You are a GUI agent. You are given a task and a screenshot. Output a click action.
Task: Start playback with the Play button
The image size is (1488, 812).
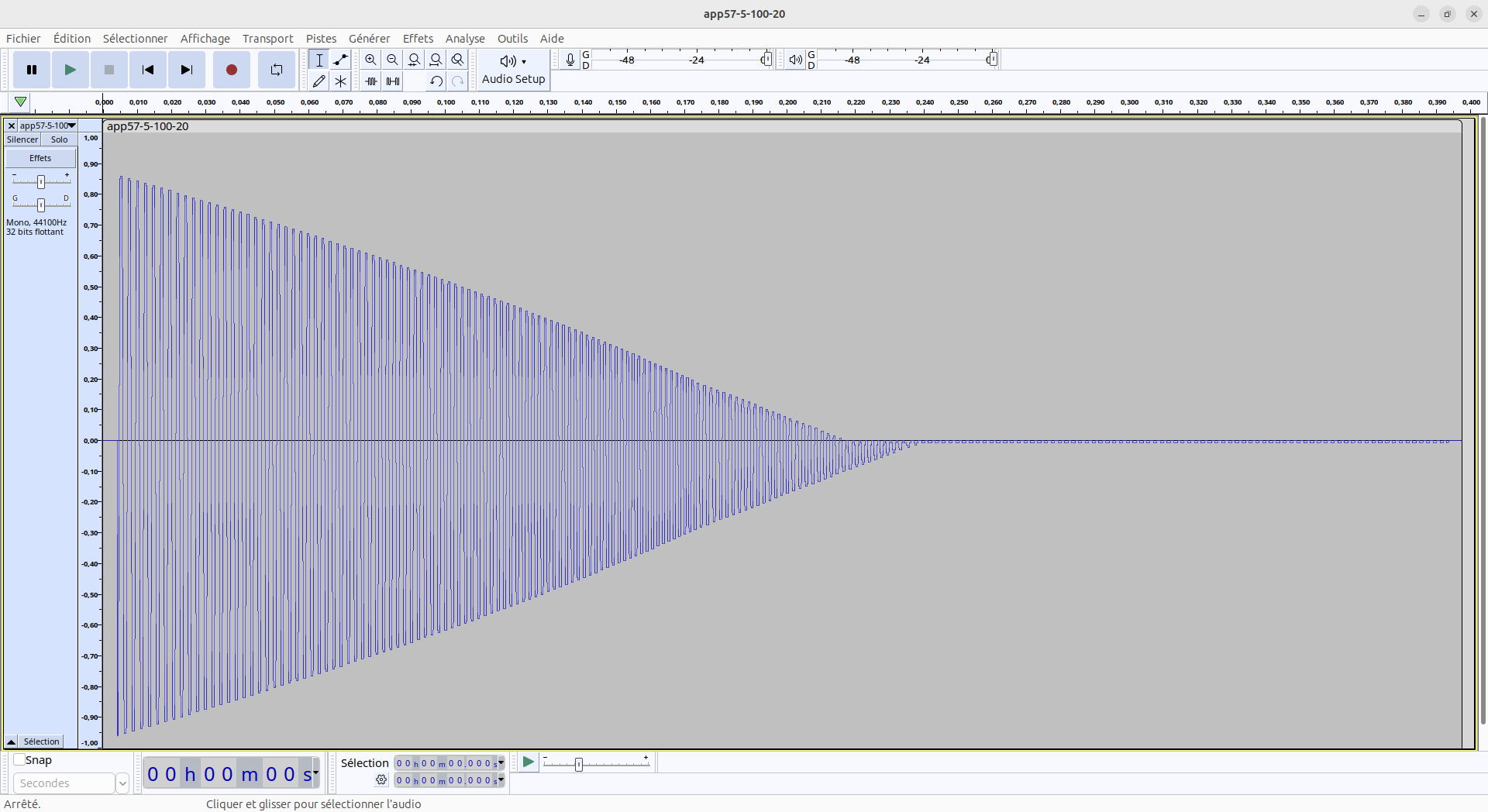(70, 70)
